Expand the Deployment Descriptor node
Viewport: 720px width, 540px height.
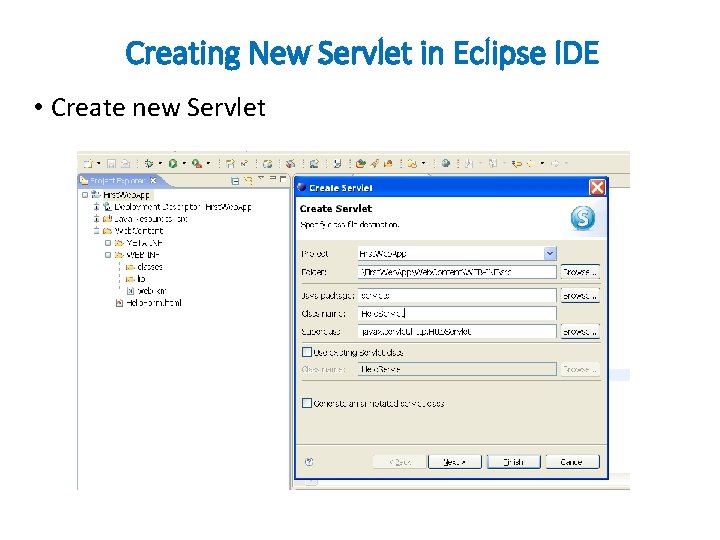96,207
